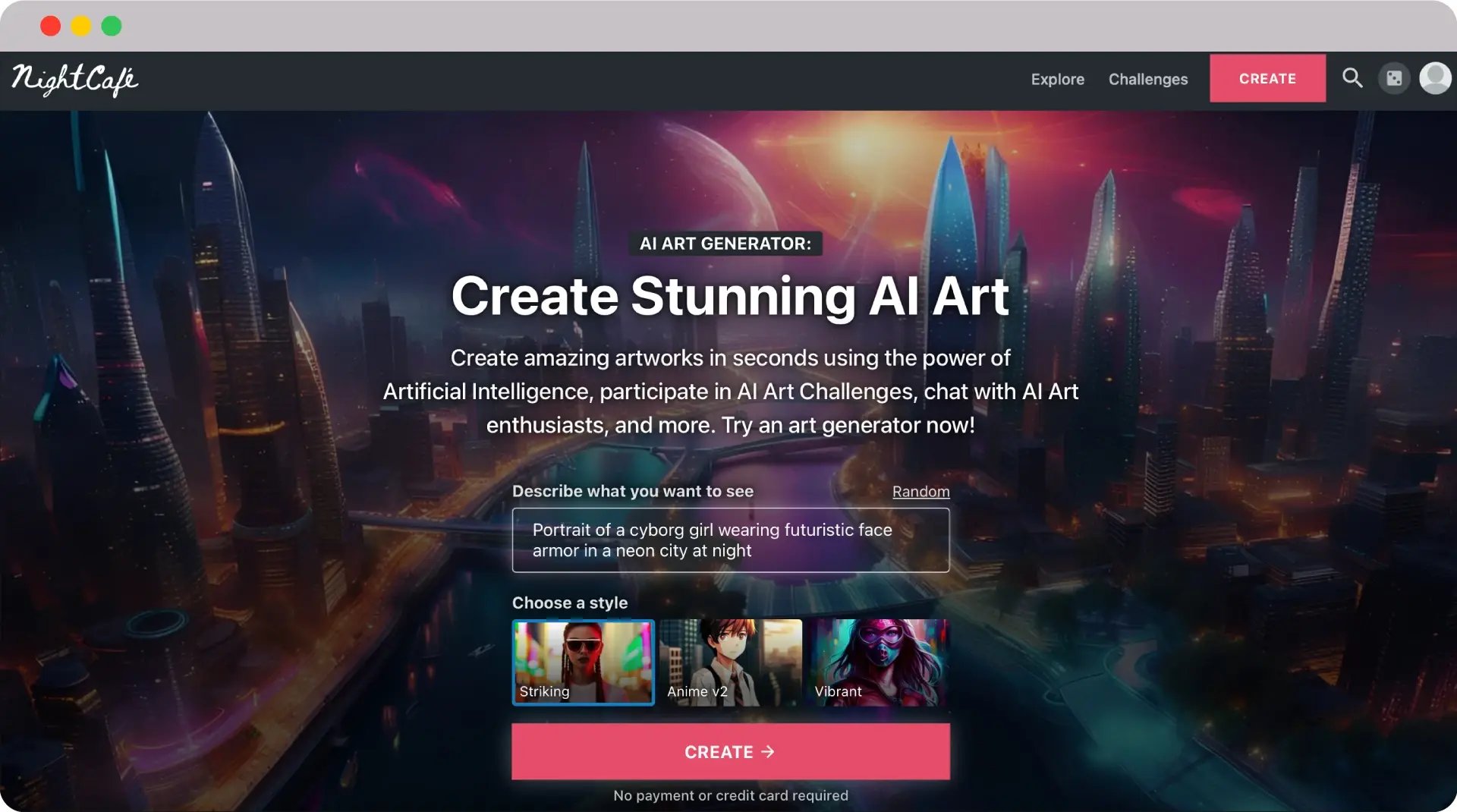
Task: Select the Striking style thumbnail
Action: (x=583, y=663)
